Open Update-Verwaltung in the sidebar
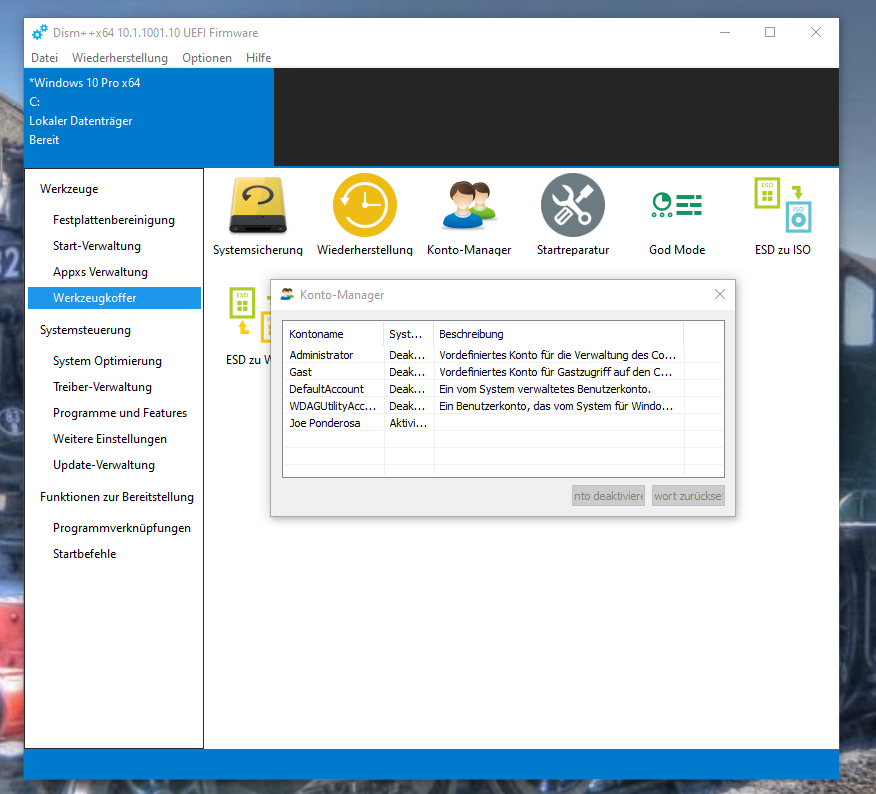The width and height of the screenshot is (876, 794). point(114,465)
